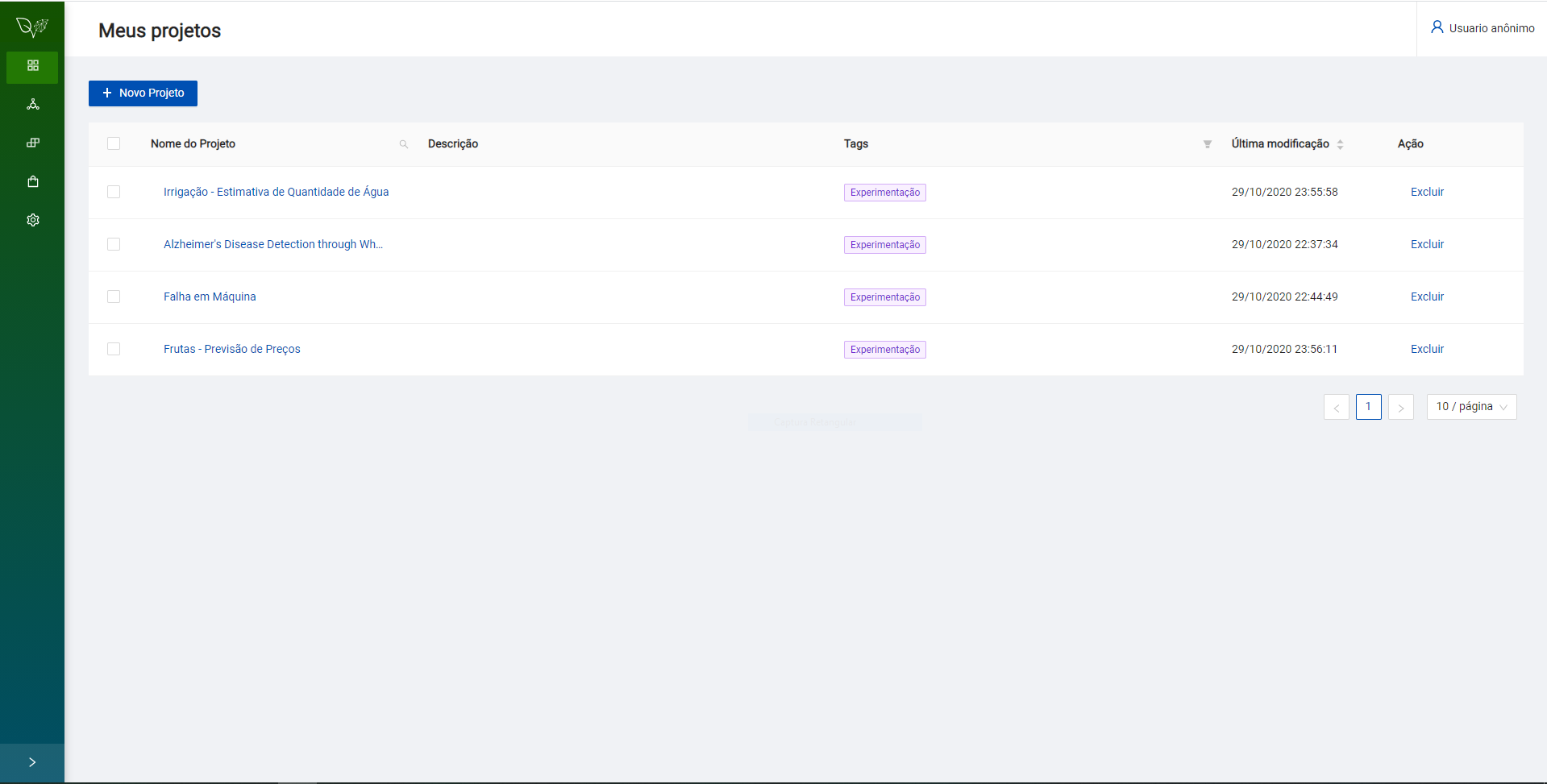Click date 29/10/2020 22:37:34
1547x784 pixels.
click(1284, 244)
